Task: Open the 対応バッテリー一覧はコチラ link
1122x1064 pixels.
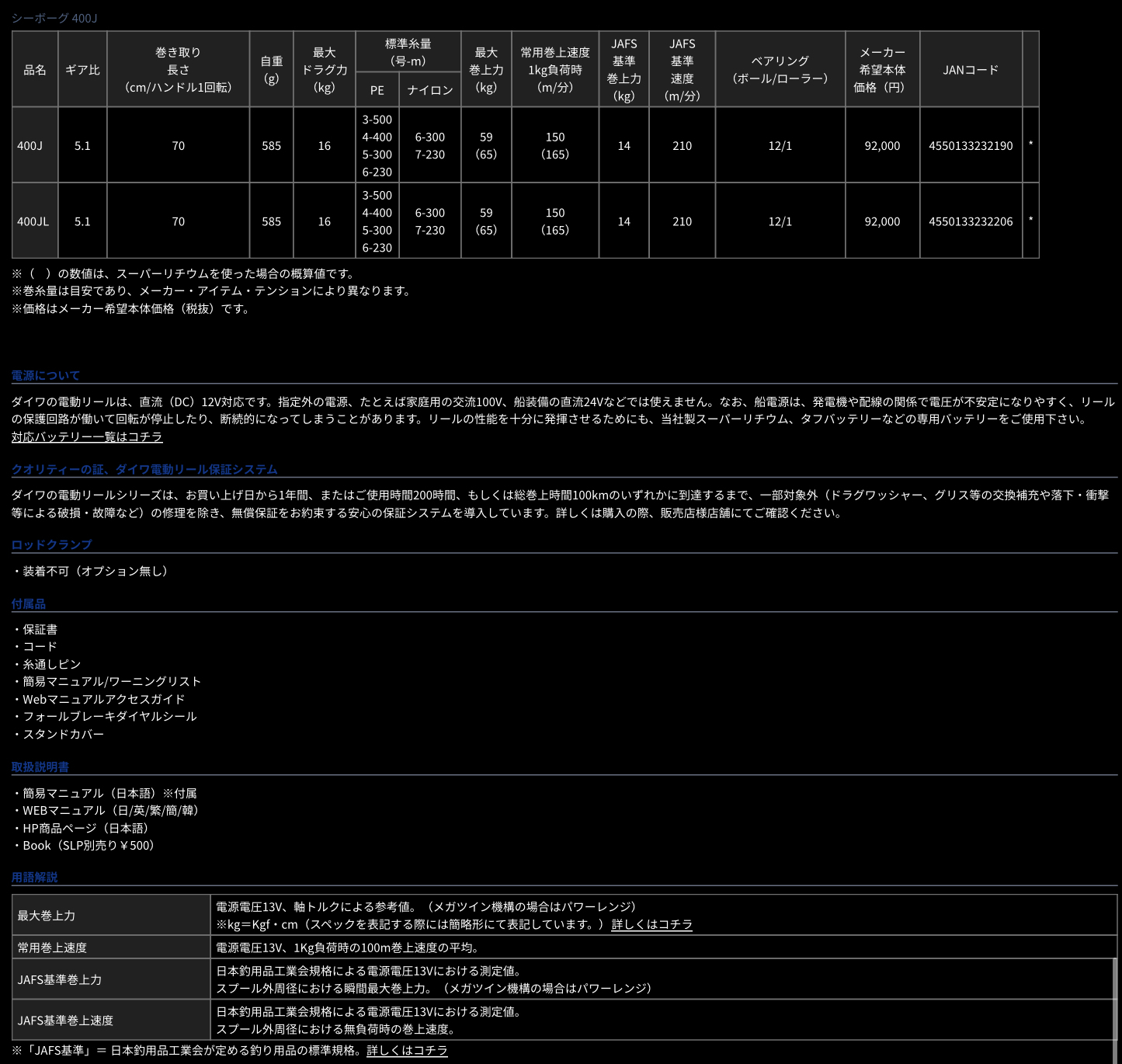Action: 87,436
